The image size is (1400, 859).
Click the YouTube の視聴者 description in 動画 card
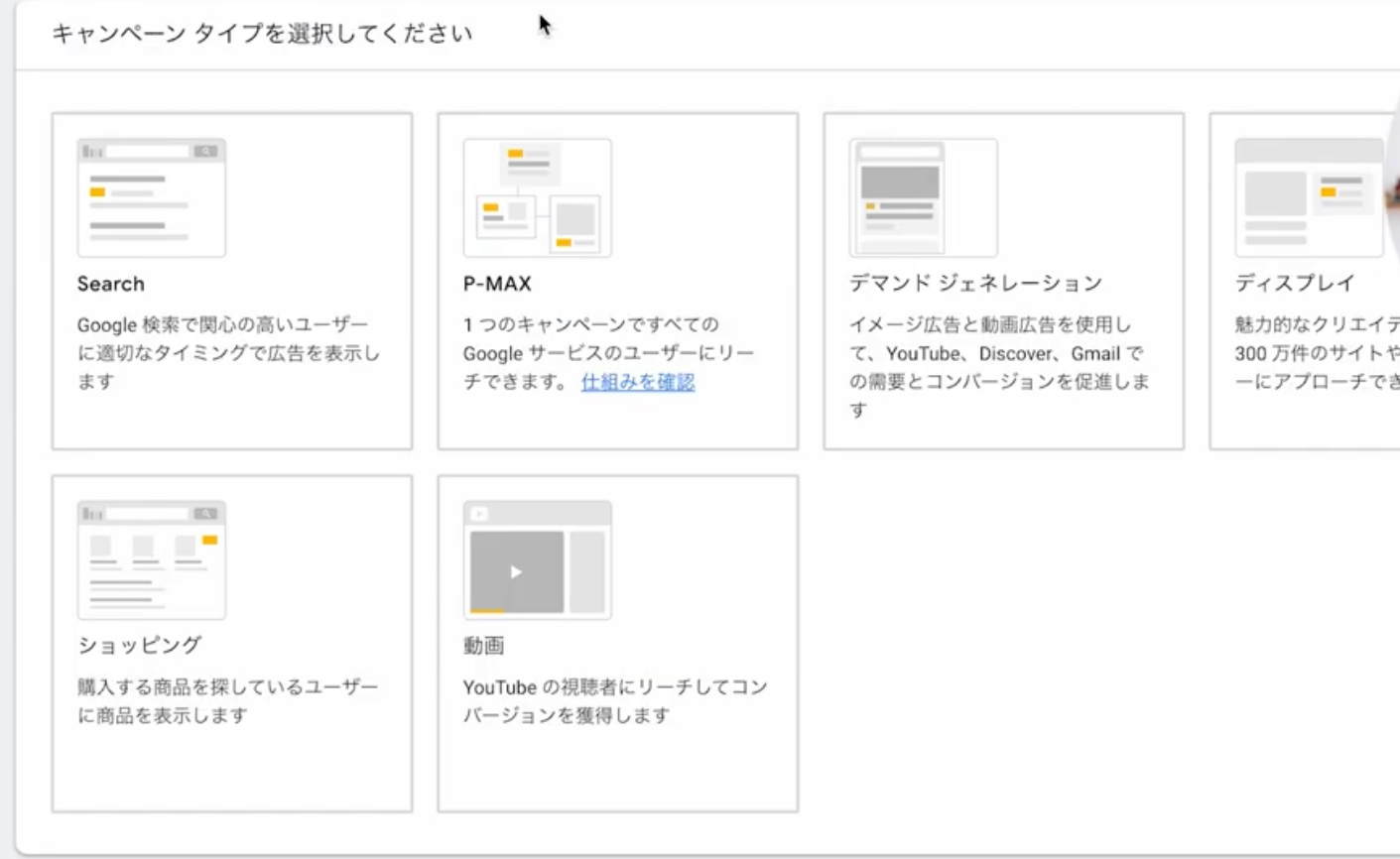tap(615, 701)
